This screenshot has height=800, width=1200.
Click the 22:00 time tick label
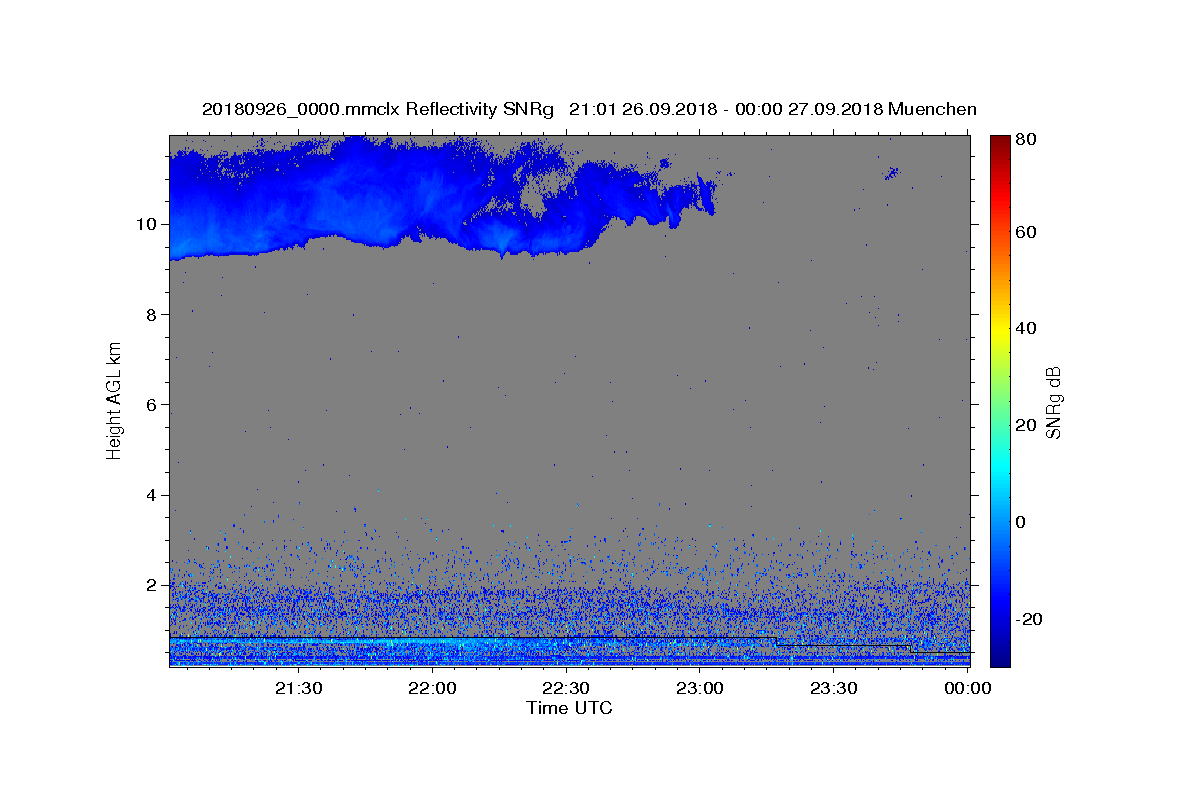pos(433,688)
